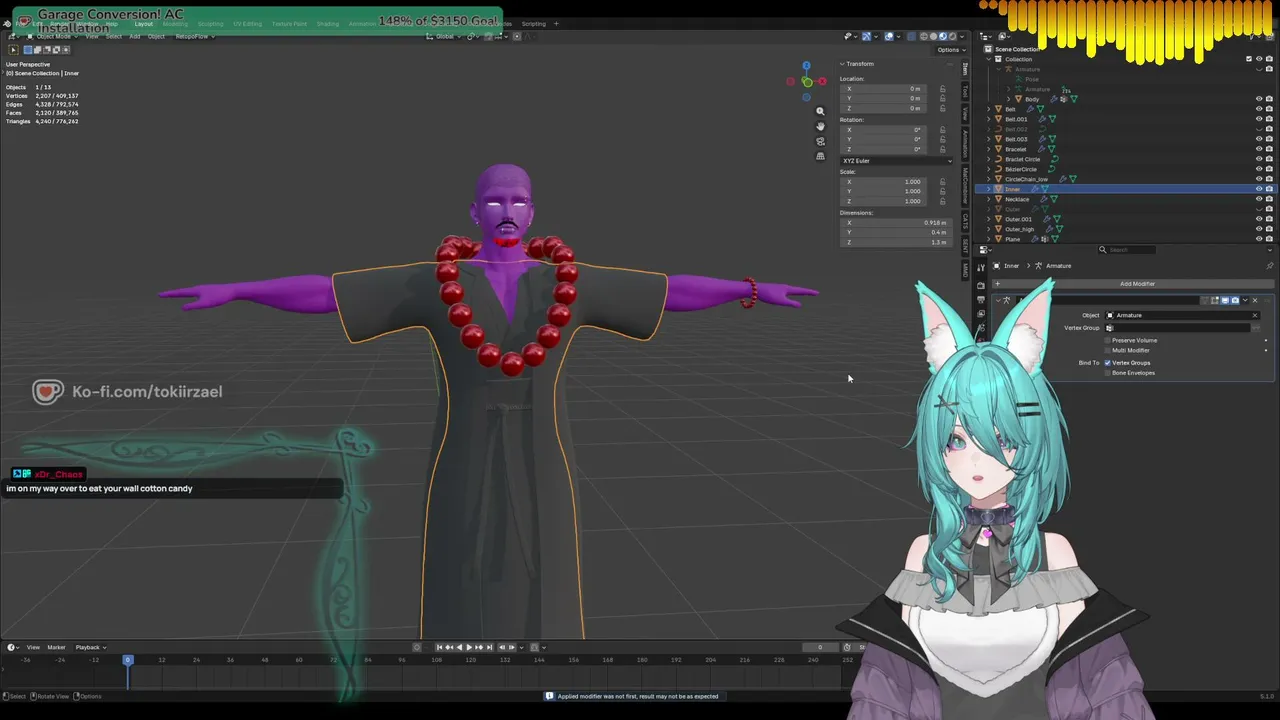This screenshot has width=1280, height=720.
Task: Open the CATS sidebar tab
Action: coord(965,220)
